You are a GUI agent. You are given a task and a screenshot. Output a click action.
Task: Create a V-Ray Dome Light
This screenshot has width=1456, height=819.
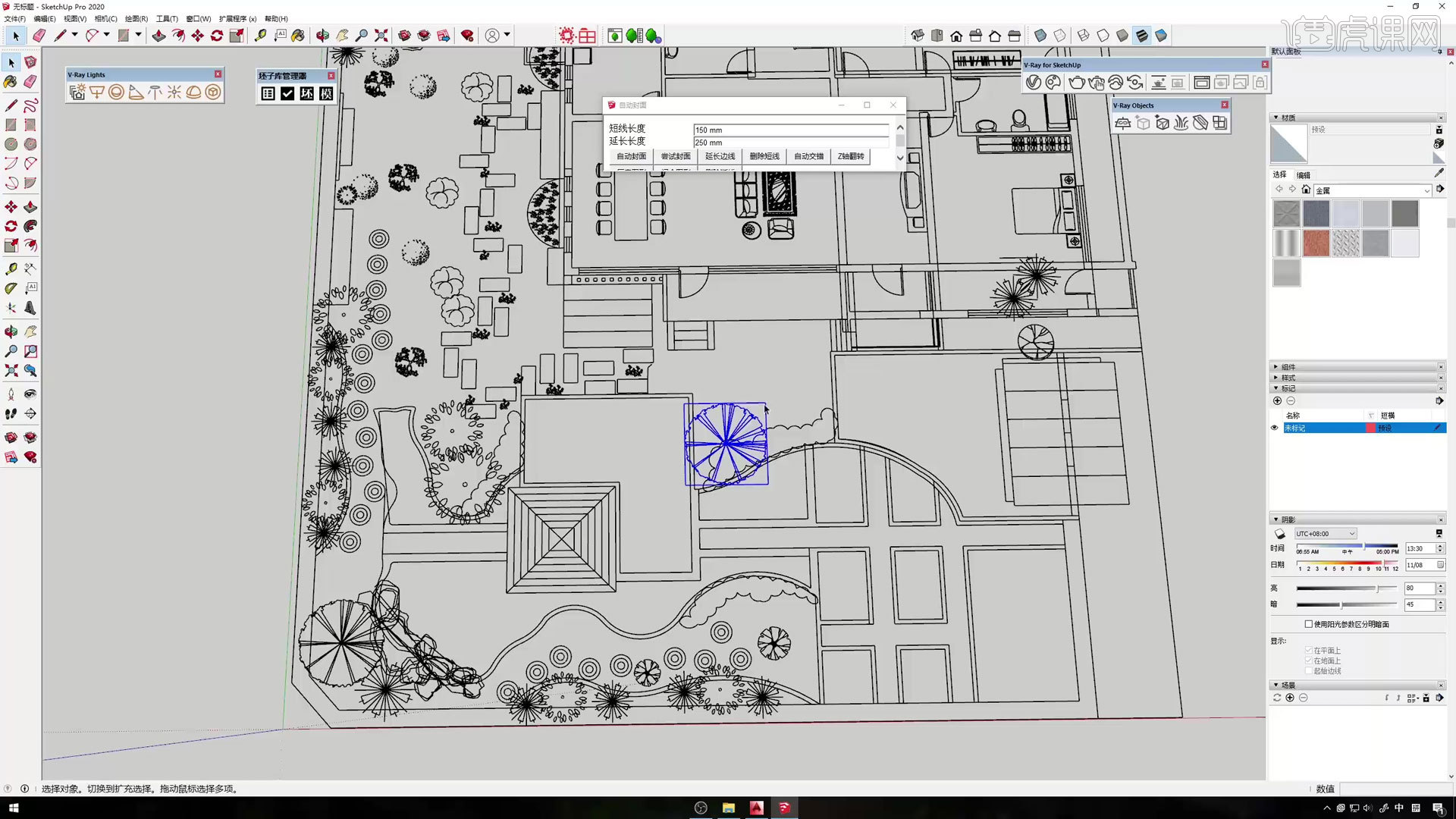(193, 92)
